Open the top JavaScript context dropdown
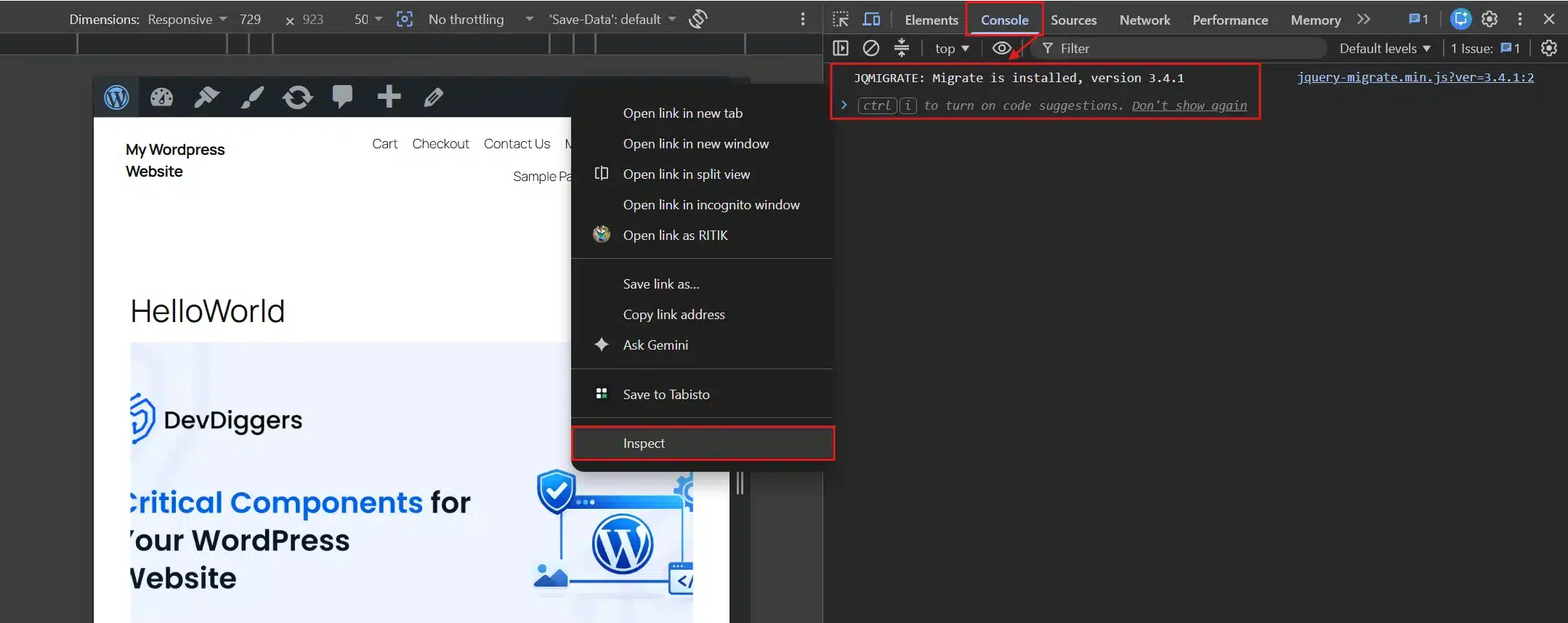The width and height of the screenshot is (1568, 623). pos(952,49)
